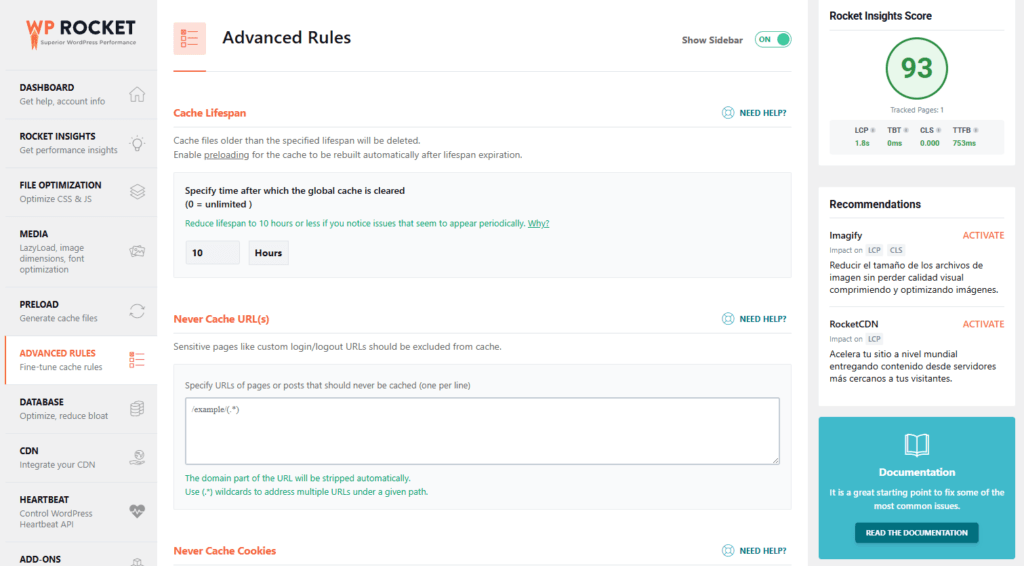Viewport: 1024px width, 566px height.
Task: Click lifebuoy icon beside Cache Lifespan help
Action: click(x=728, y=113)
